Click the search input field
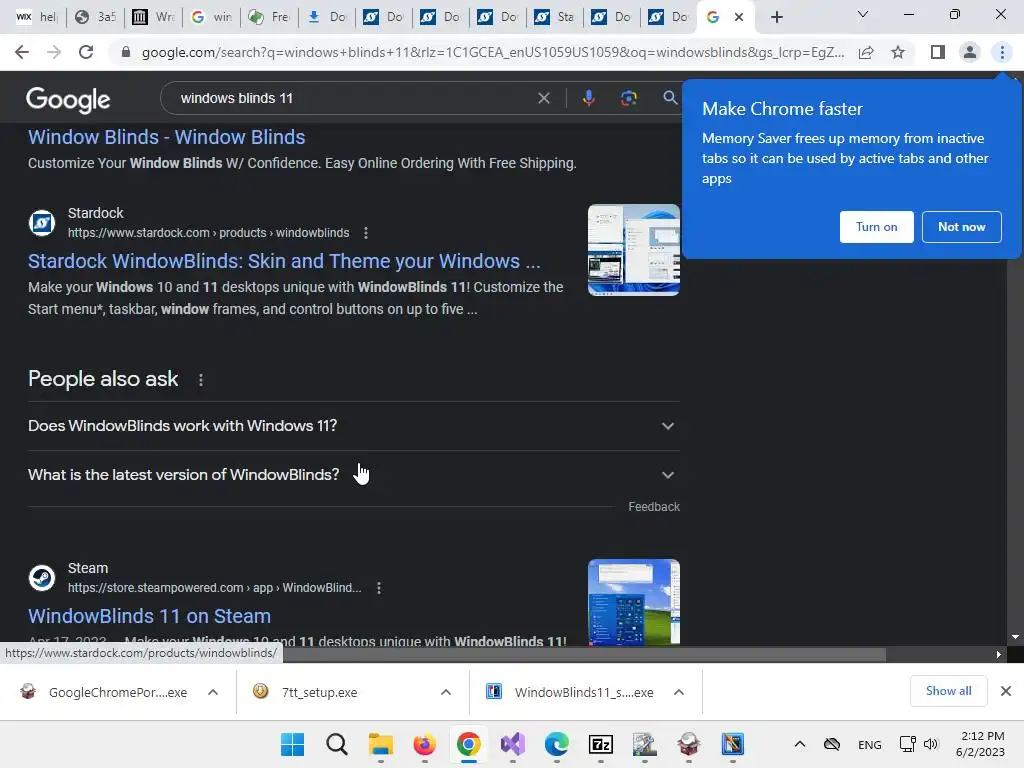Image resolution: width=1024 pixels, height=768 pixels. click(353, 98)
